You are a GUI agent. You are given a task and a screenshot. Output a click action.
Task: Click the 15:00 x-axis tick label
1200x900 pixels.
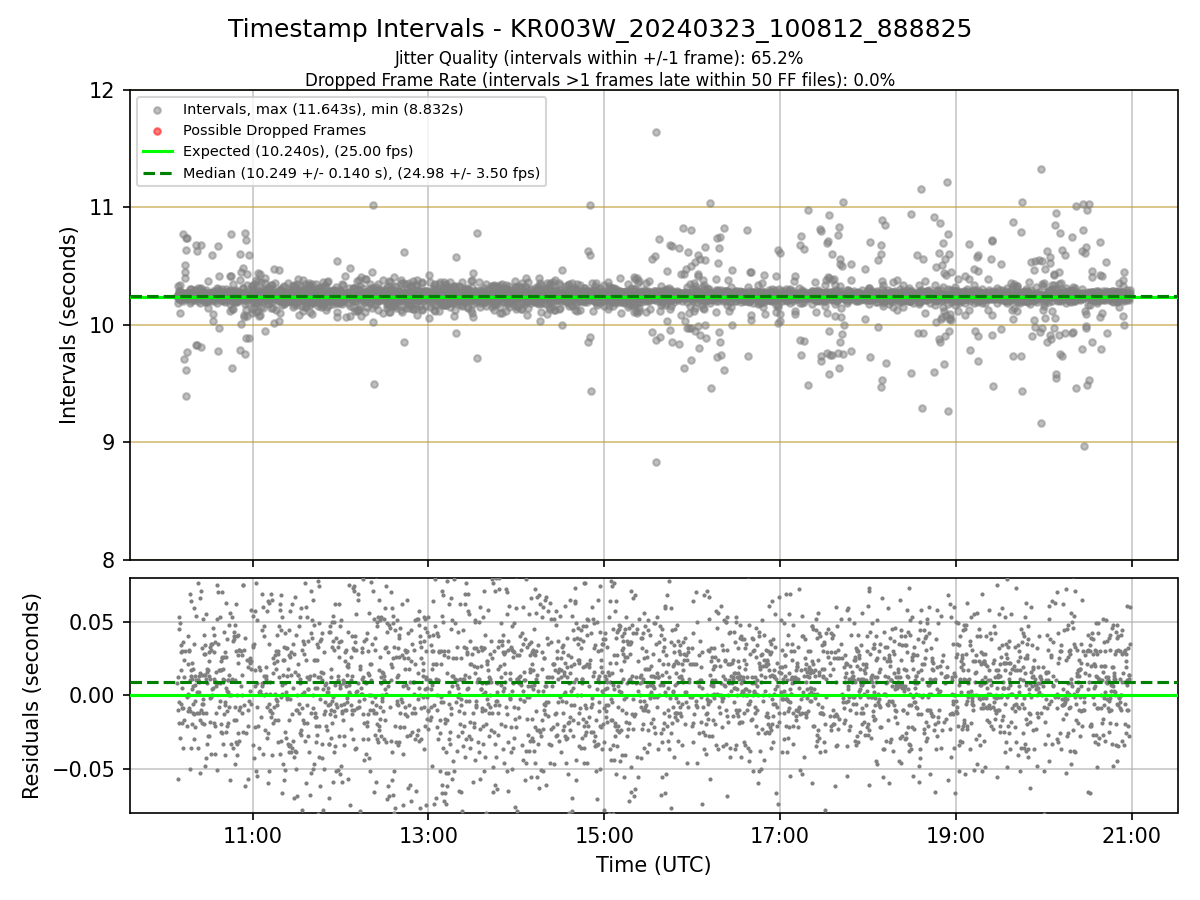pos(604,835)
